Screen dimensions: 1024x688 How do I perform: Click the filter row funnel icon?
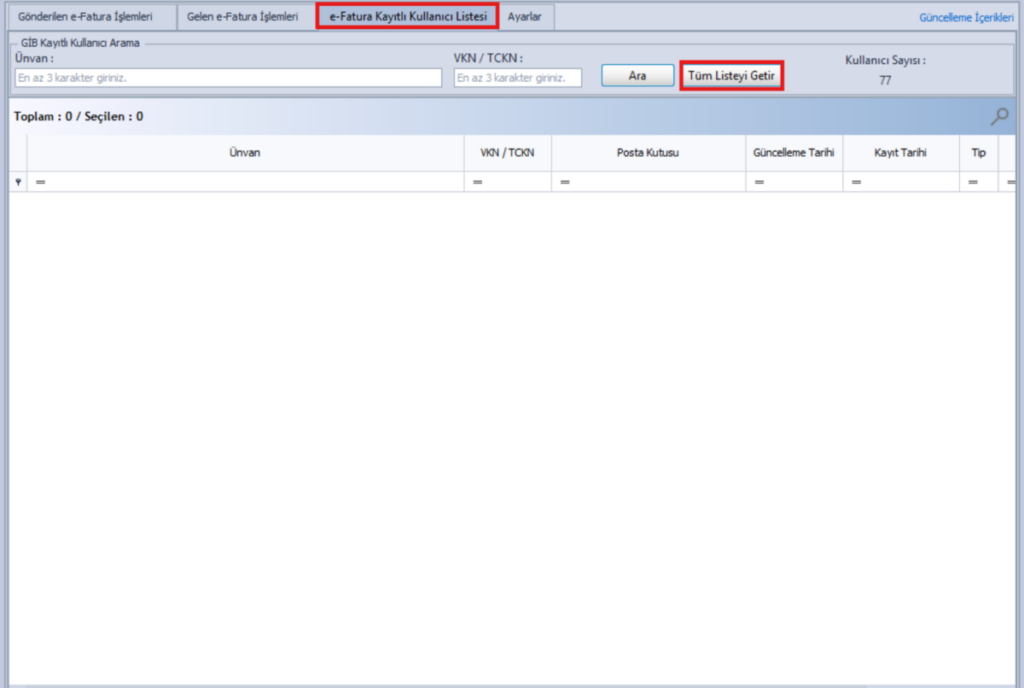pos(18,182)
